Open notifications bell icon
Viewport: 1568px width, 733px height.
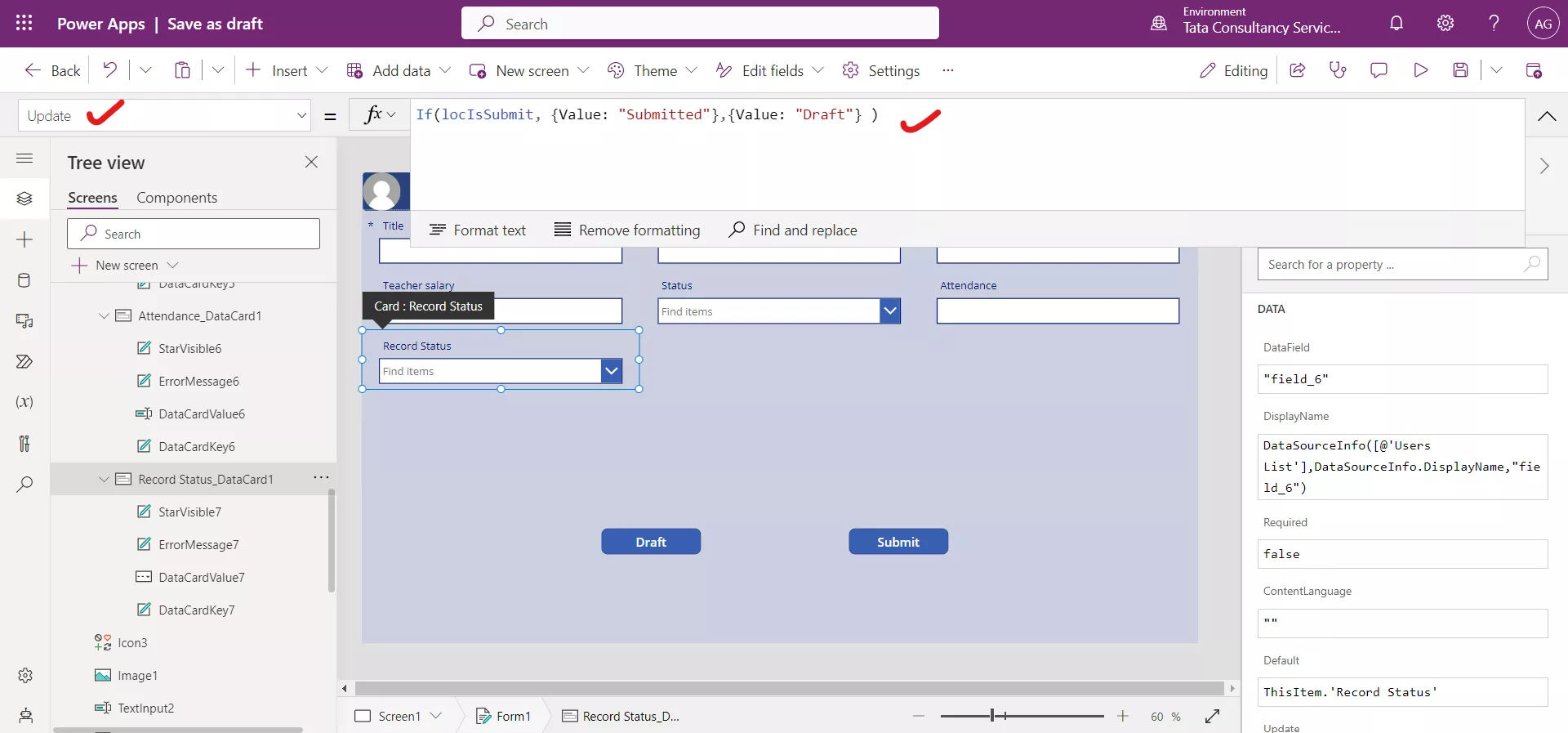pyautogui.click(x=1396, y=23)
